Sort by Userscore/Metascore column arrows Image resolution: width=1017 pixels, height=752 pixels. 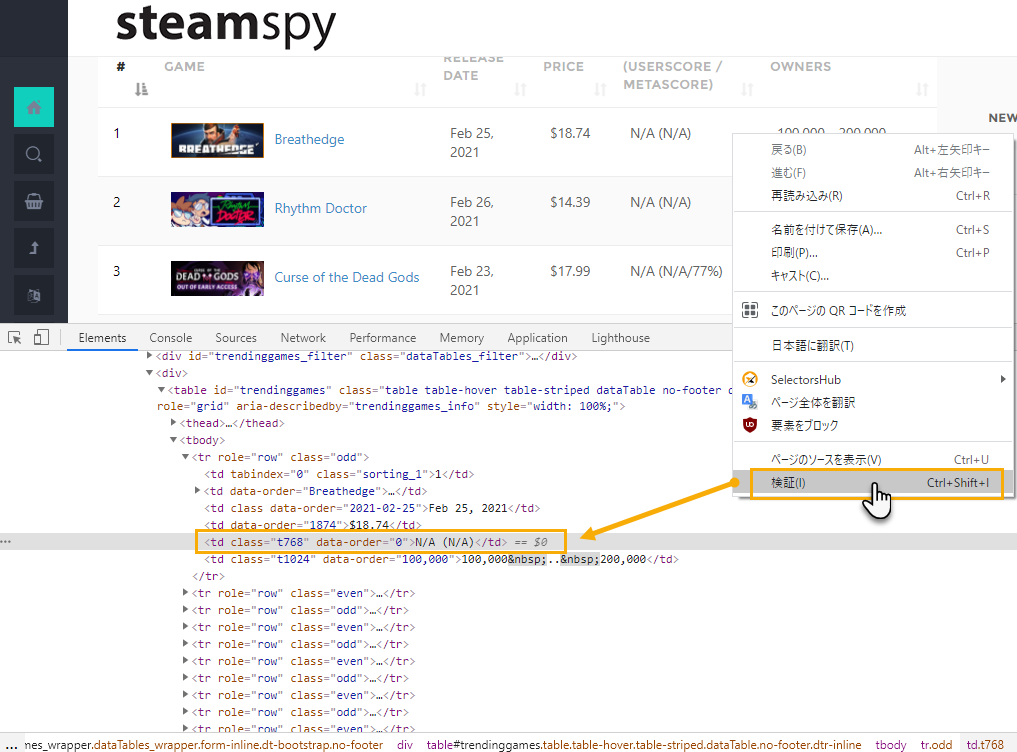click(x=747, y=90)
